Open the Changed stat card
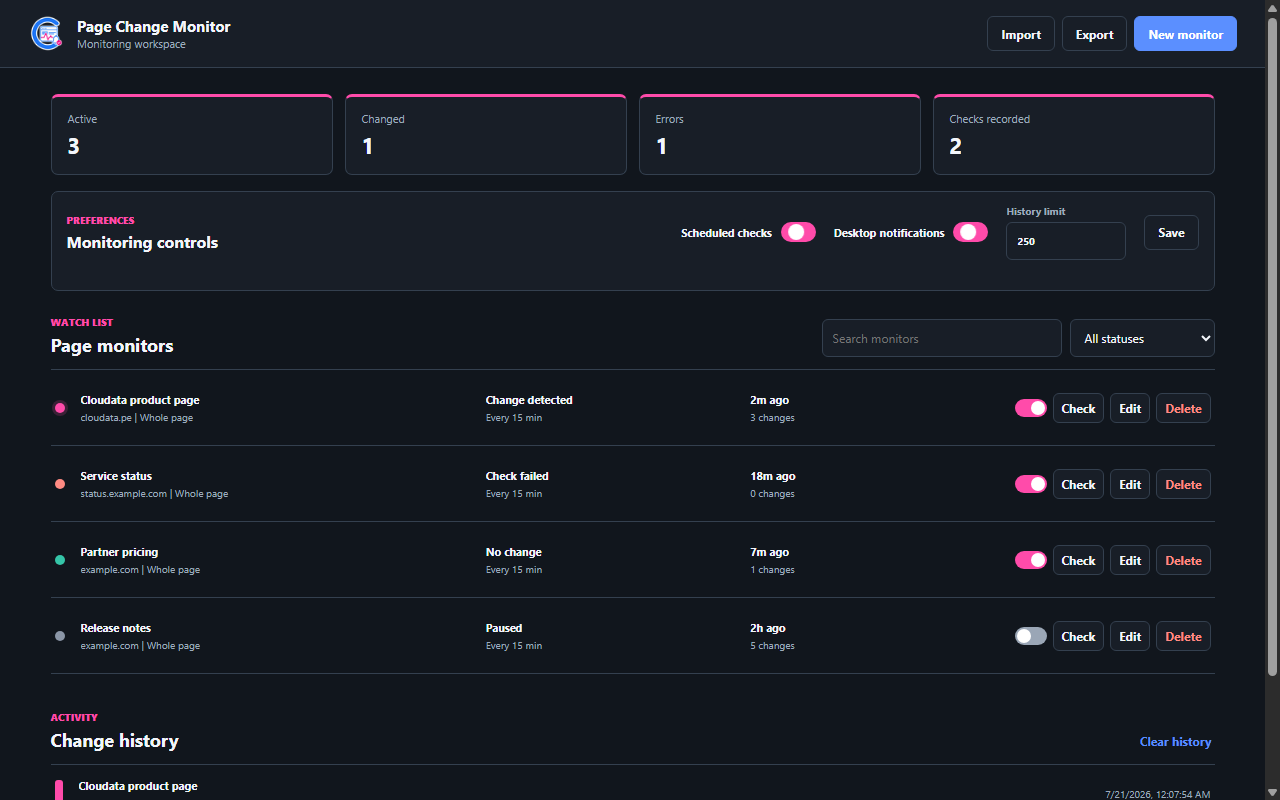This screenshot has height=800, width=1280. [486, 135]
